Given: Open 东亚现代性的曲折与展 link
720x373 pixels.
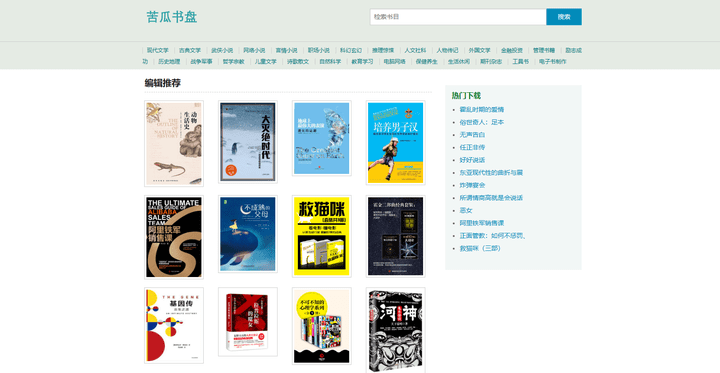Looking at the screenshot, I should (x=491, y=173).
